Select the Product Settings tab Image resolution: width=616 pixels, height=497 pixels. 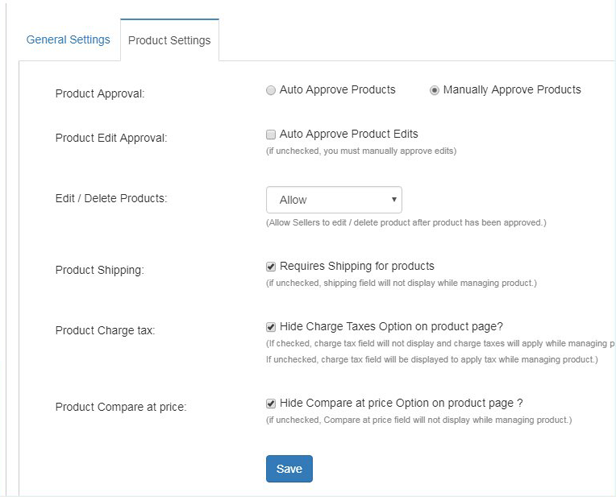(x=169, y=41)
